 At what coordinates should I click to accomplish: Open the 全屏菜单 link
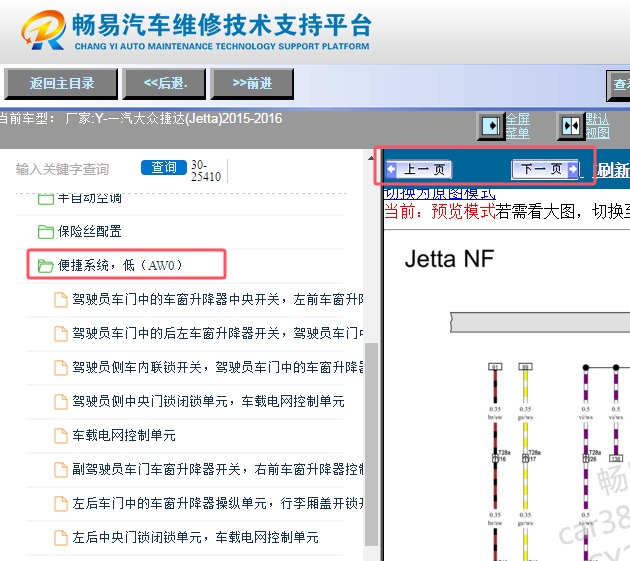[x=518, y=126]
